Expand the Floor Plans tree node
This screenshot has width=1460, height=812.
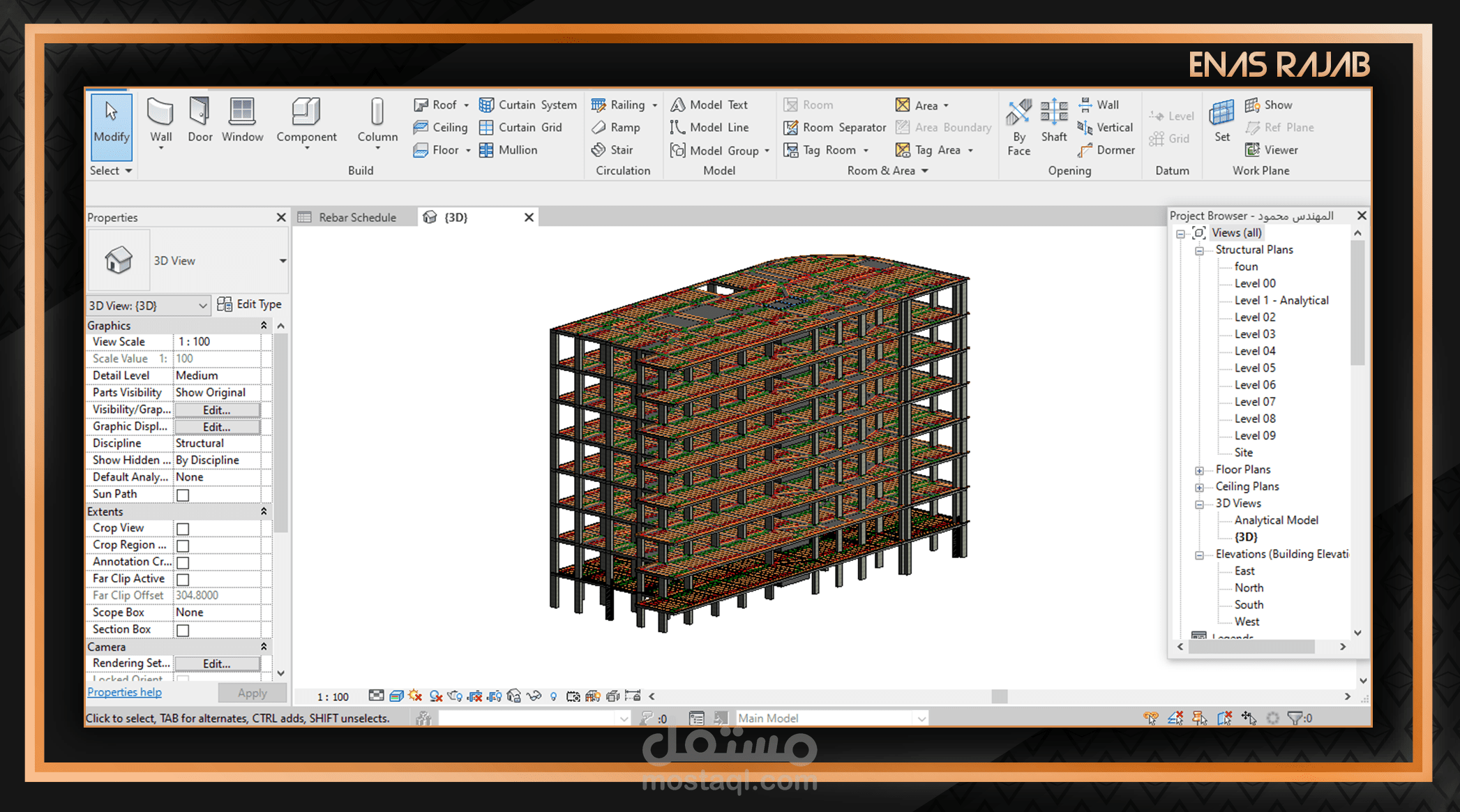pyautogui.click(x=1199, y=470)
